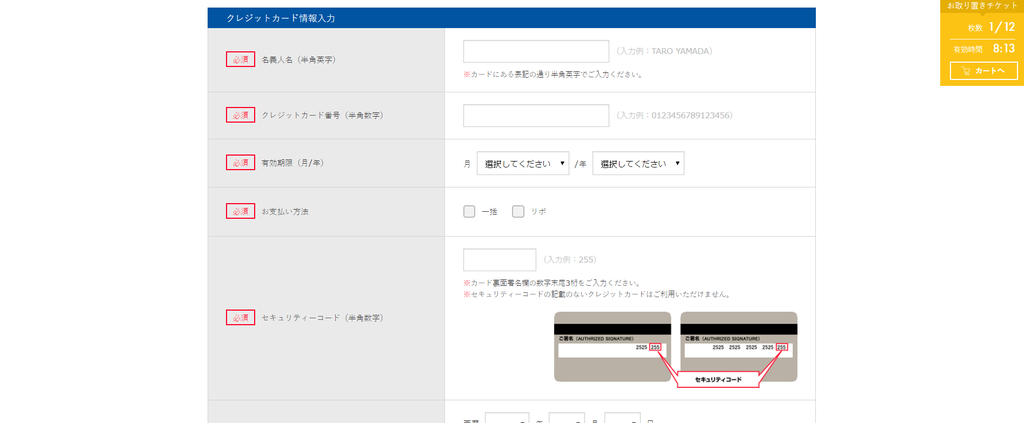Click the セキュリティーコード（半角数字） label

323,319
